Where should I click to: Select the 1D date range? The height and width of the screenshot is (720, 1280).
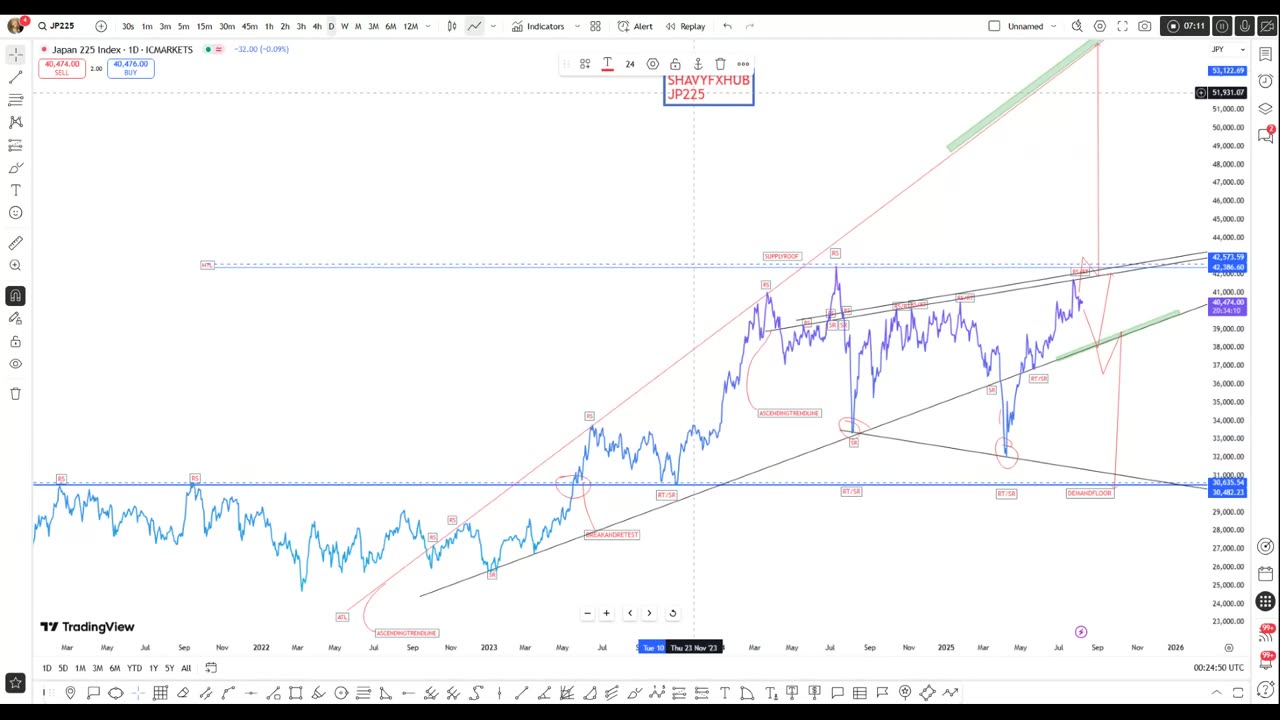pos(46,668)
